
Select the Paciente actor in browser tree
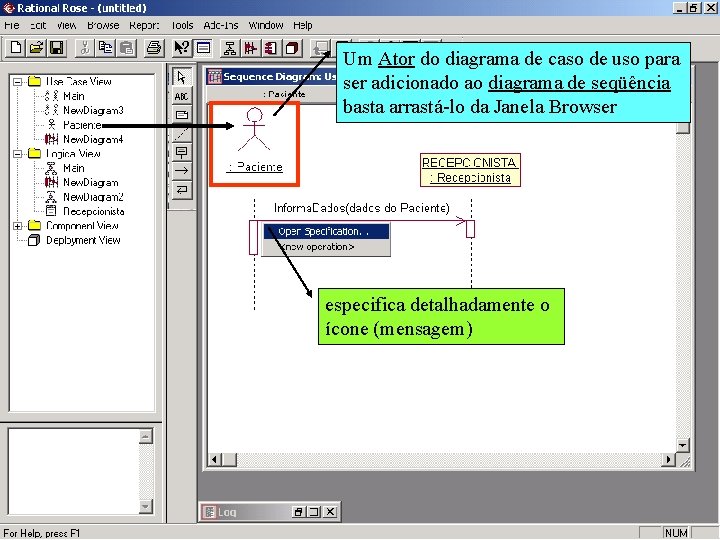click(82, 125)
